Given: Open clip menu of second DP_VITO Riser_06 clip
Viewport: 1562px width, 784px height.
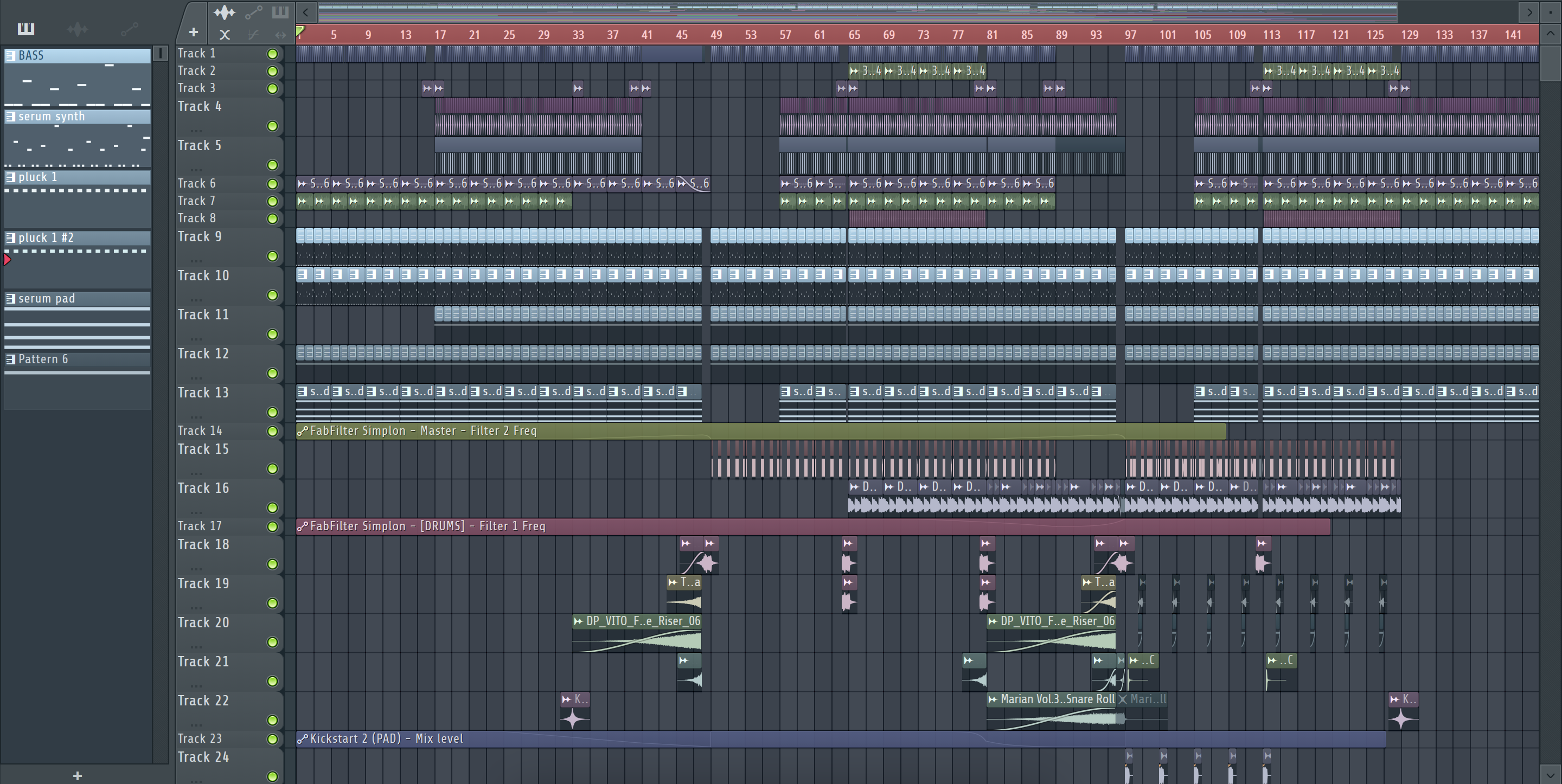Looking at the screenshot, I should [993, 621].
